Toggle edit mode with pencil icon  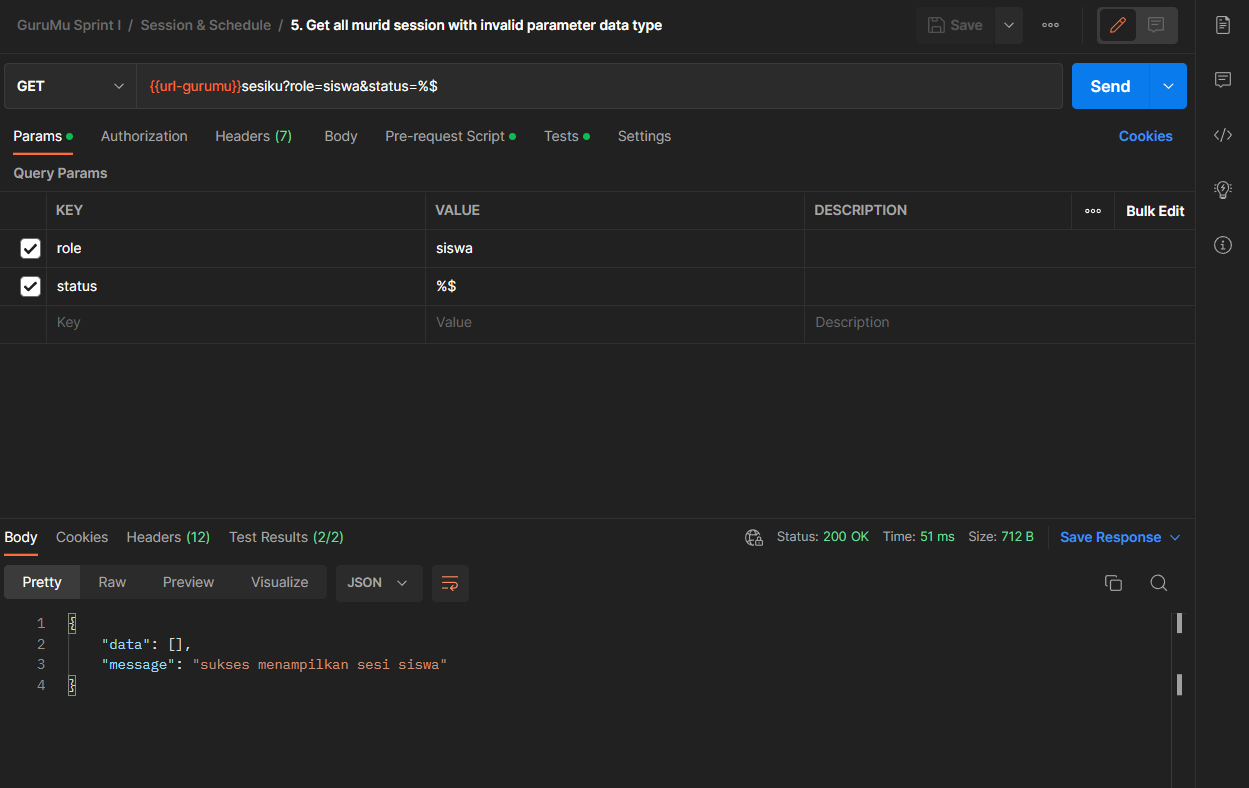pos(1116,25)
